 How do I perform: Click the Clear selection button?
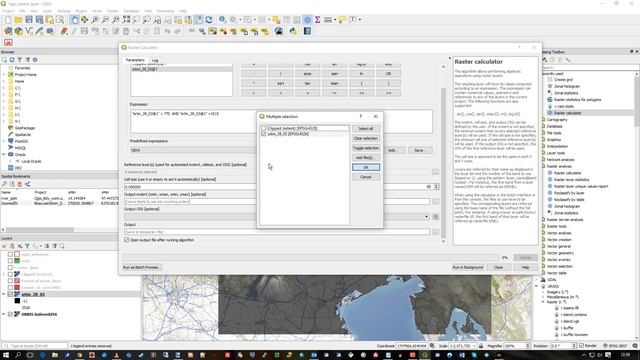tap(366, 138)
